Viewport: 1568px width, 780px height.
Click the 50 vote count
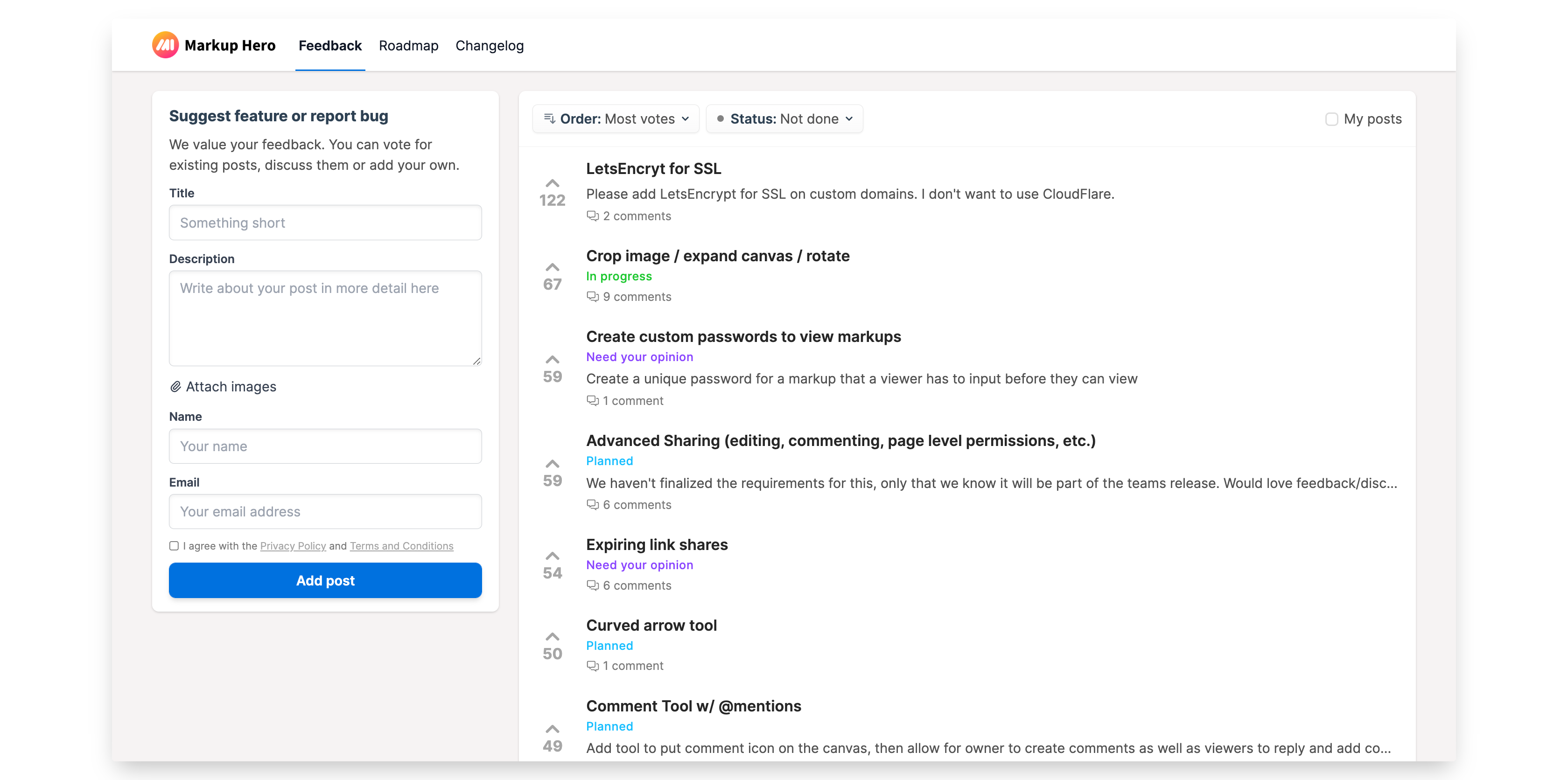pyautogui.click(x=552, y=654)
